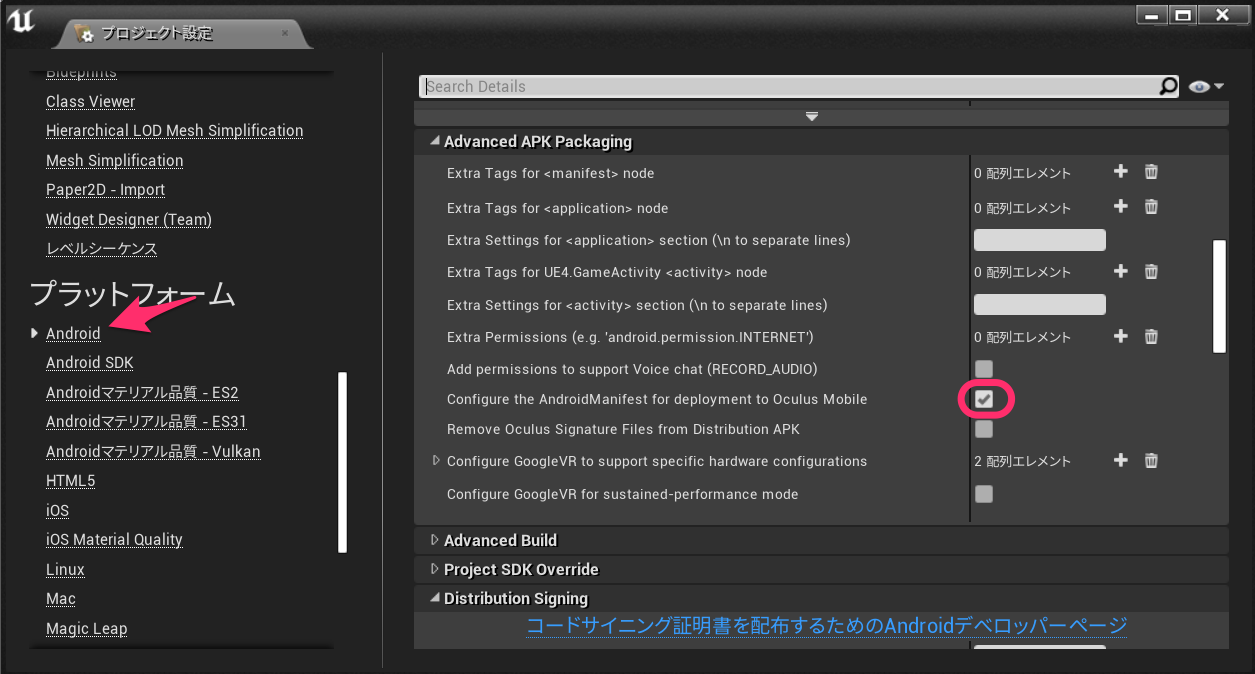Screen dimensions: 1255x674
Task: Click the search magnifier icon
Action: click(1168, 86)
